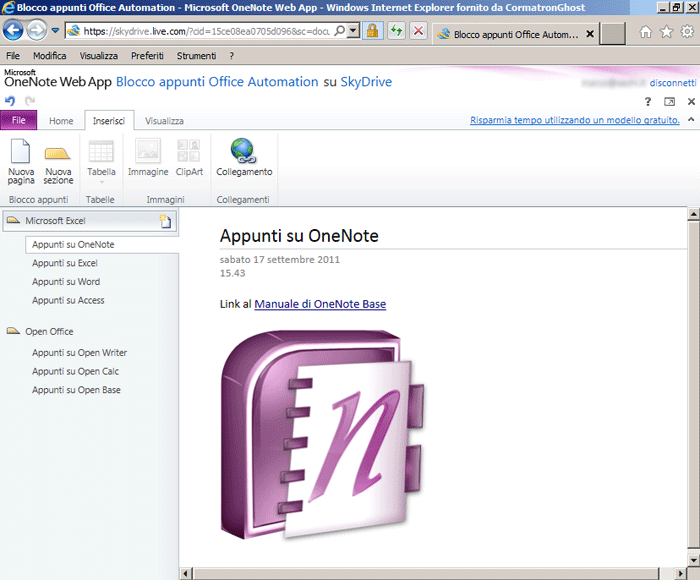Click the browser Forward arrow button
Image resolution: width=700 pixels, height=580 pixels.
tap(37, 30)
